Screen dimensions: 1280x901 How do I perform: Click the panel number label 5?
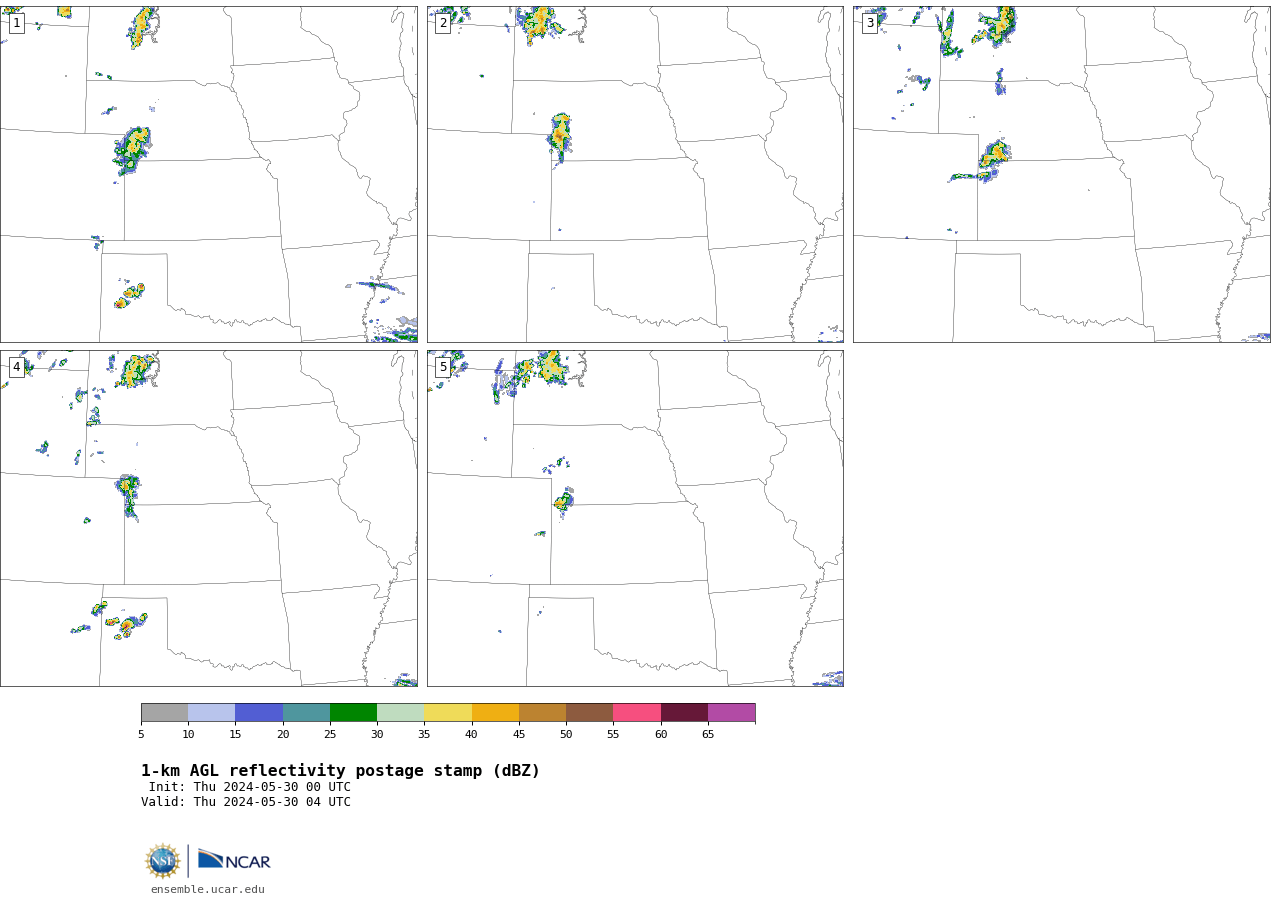coord(443,367)
